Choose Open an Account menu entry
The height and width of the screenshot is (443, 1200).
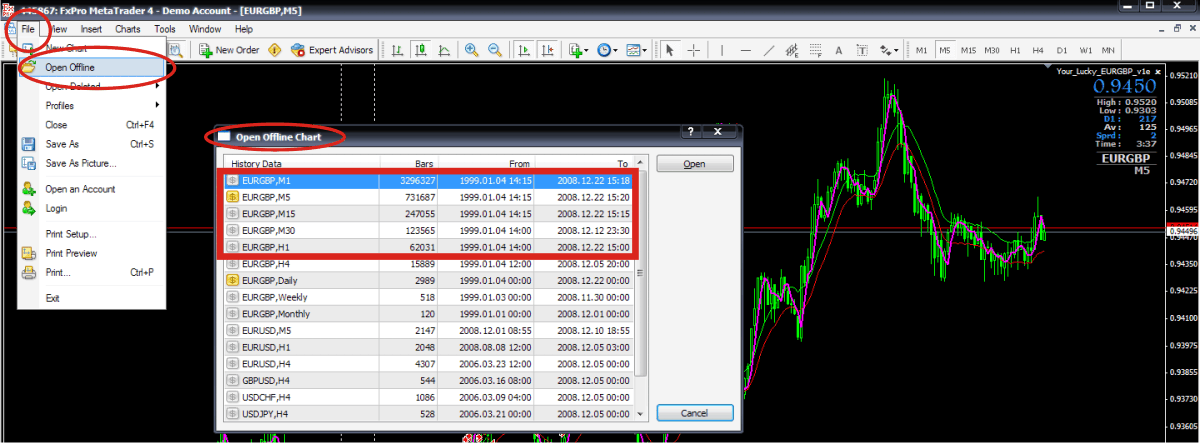(92, 189)
